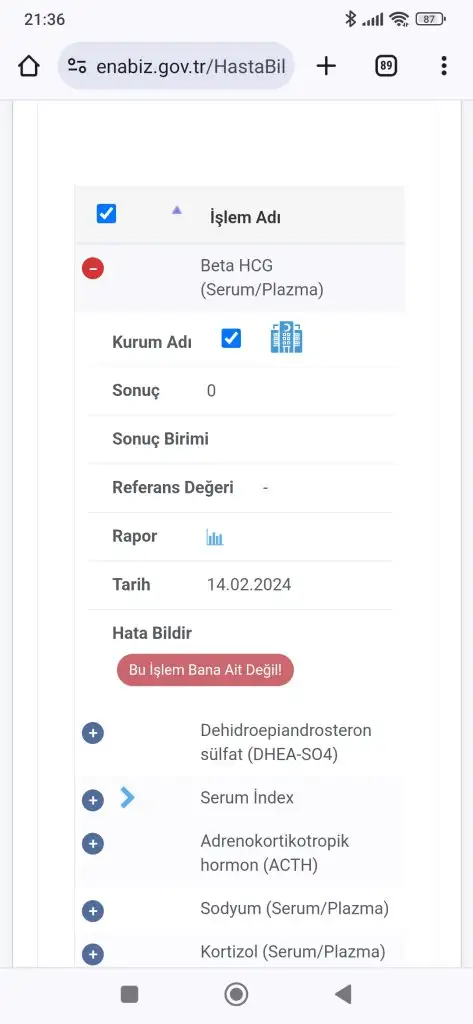Viewport: 473px width, 1024px height.
Task: Click the blue chevron beside Serum İndex
Action: click(x=127, y=797)
